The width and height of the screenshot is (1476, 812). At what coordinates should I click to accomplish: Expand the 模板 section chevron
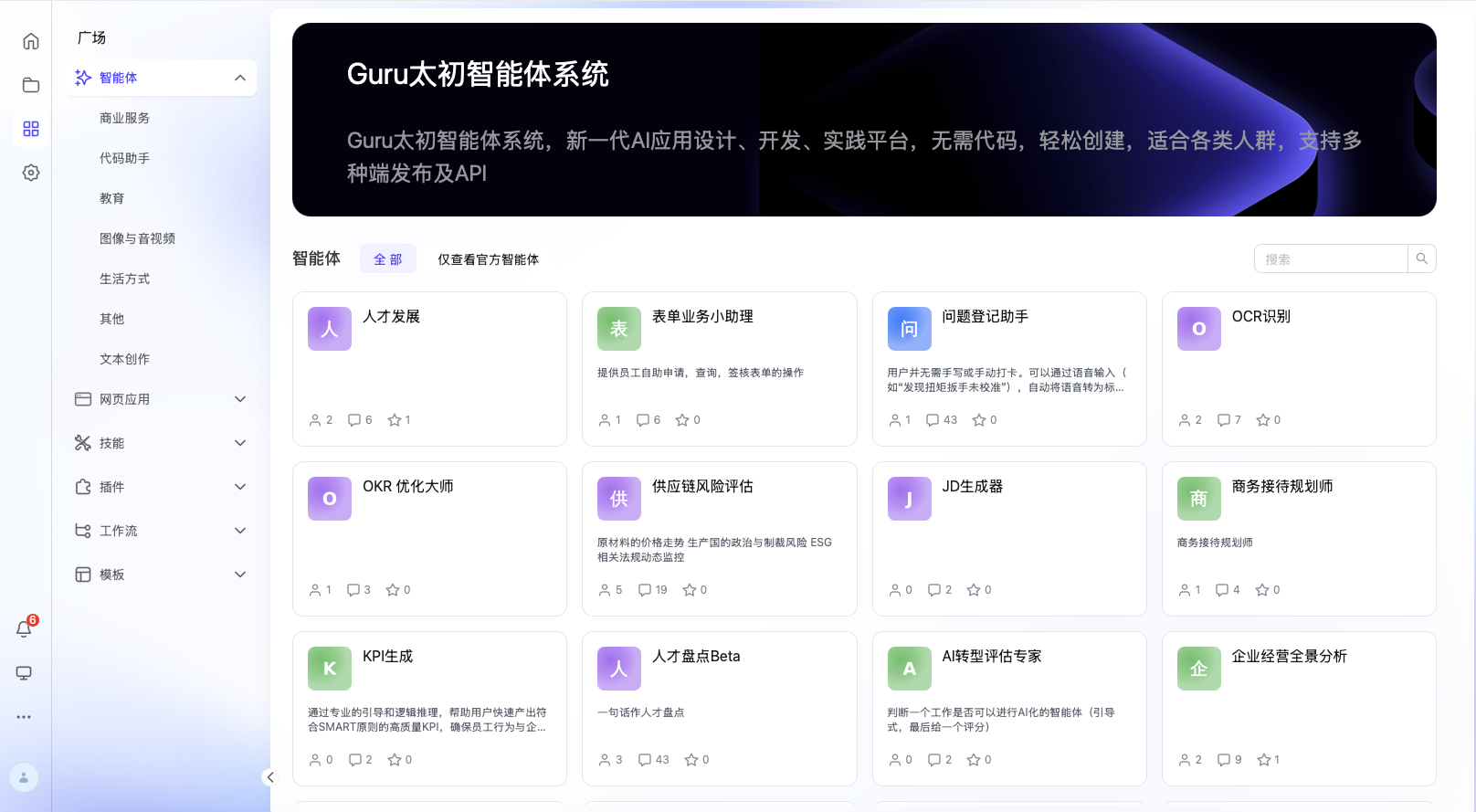pos(240,575)
